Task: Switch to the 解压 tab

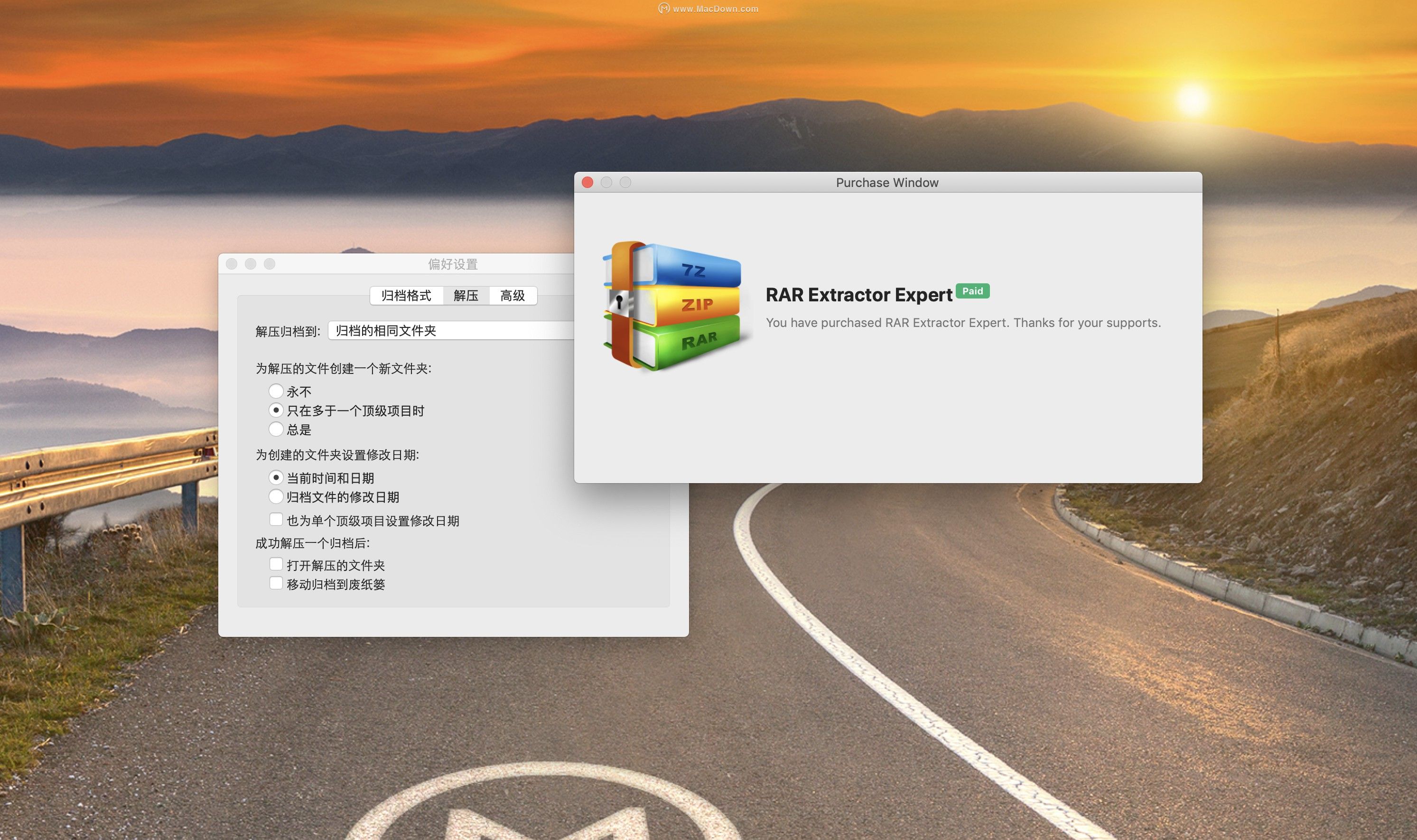Action: pos(466,296)
